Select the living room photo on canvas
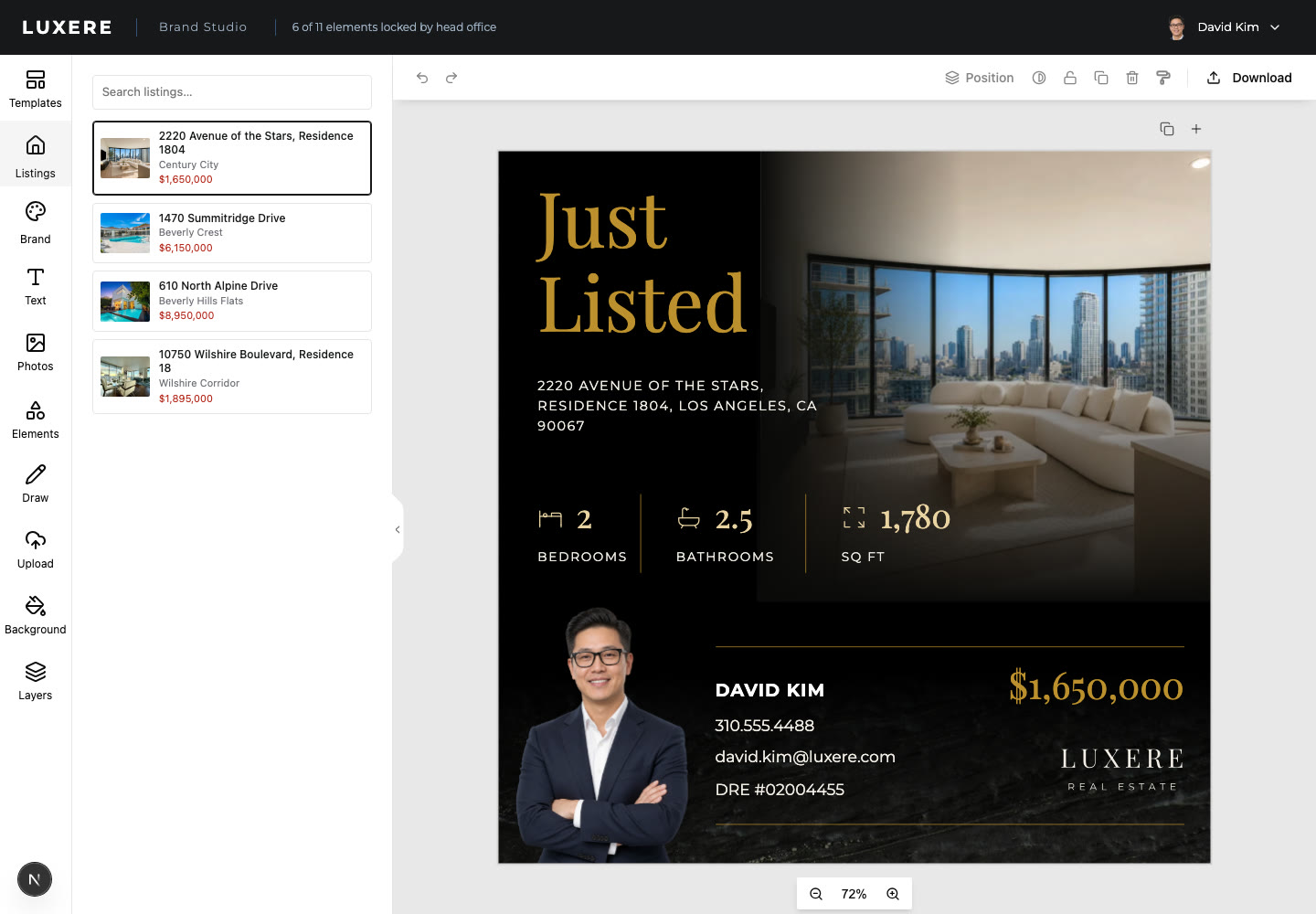This screenshot has height=914, width=1316. tap(985, 376)
